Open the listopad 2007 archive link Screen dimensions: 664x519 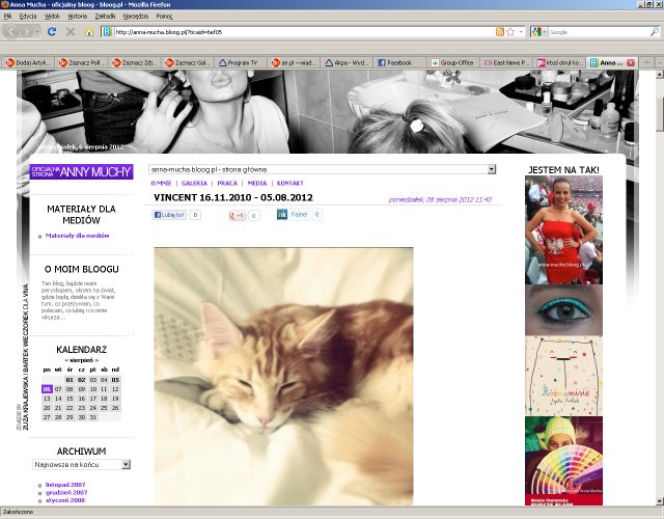point(65,485)
